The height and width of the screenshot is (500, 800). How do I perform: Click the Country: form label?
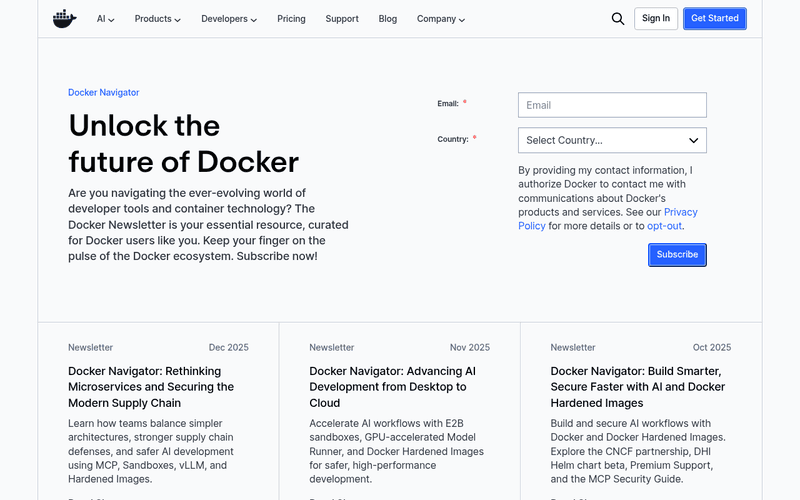coord(453,139)
